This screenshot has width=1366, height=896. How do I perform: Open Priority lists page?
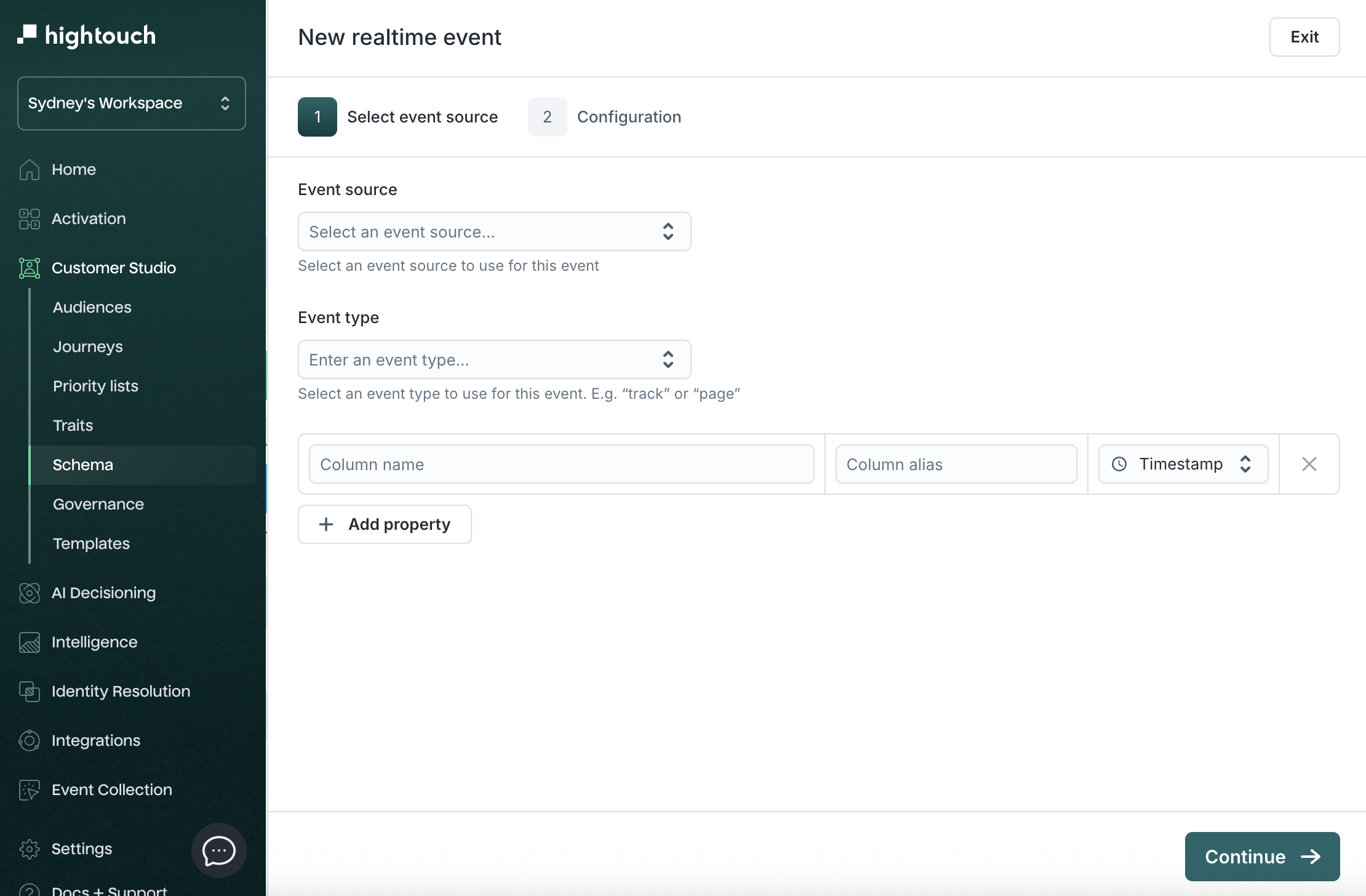[x=95, y=386]
